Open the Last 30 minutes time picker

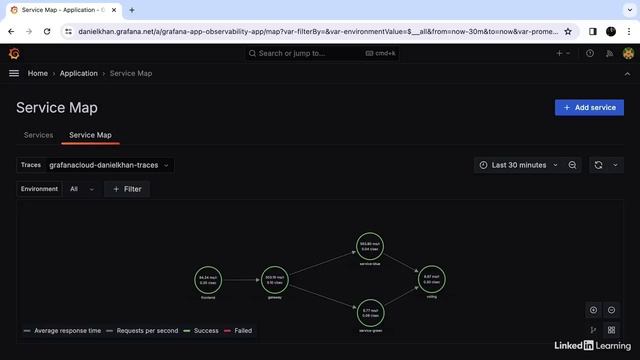click(x=519, y=165)
